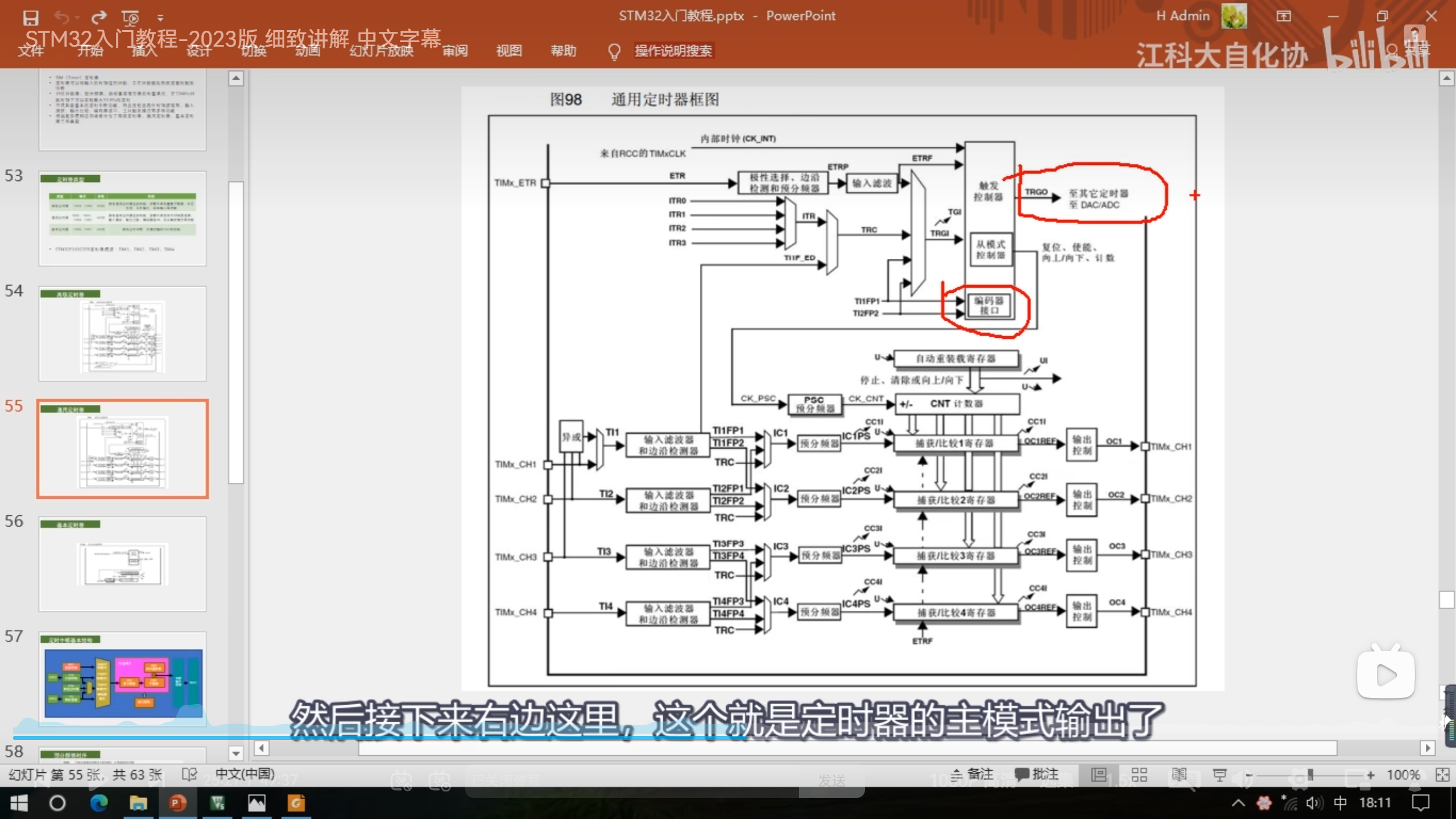1456x819 pixels.
Task: Open the 视图 ribbon tab
Action: (509, 51)
